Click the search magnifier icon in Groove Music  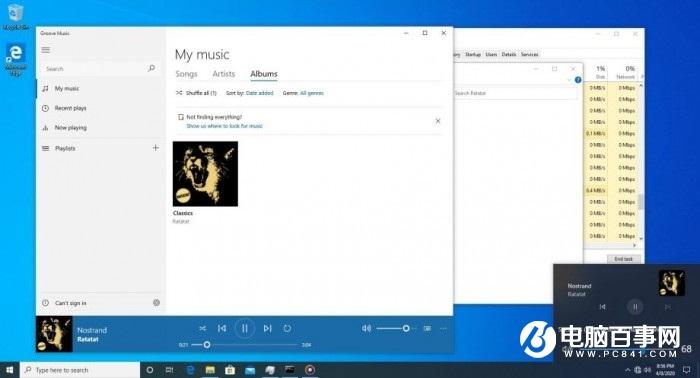(151, 68)
